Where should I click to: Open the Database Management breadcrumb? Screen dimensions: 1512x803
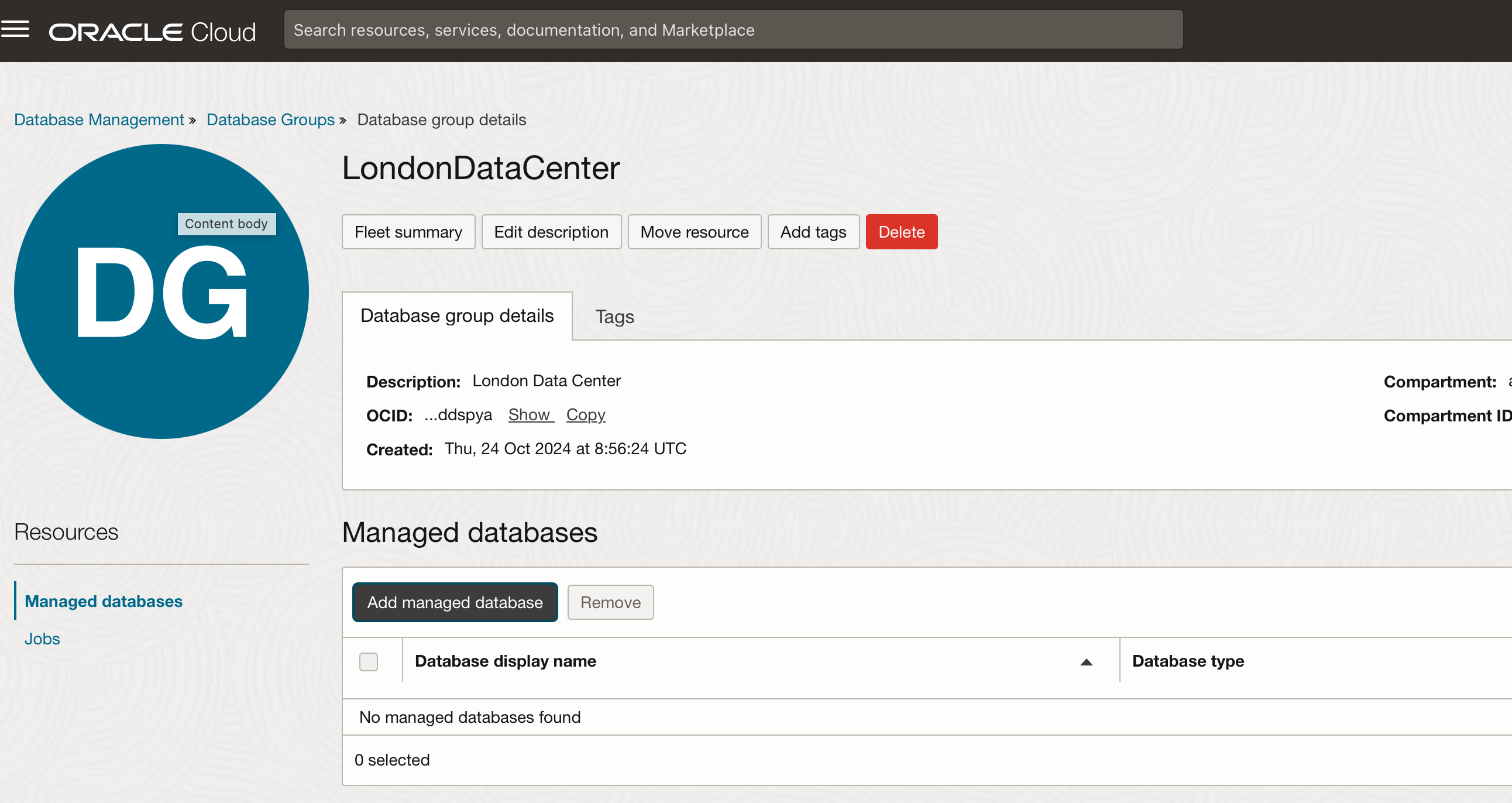click(x=99, y=120)
